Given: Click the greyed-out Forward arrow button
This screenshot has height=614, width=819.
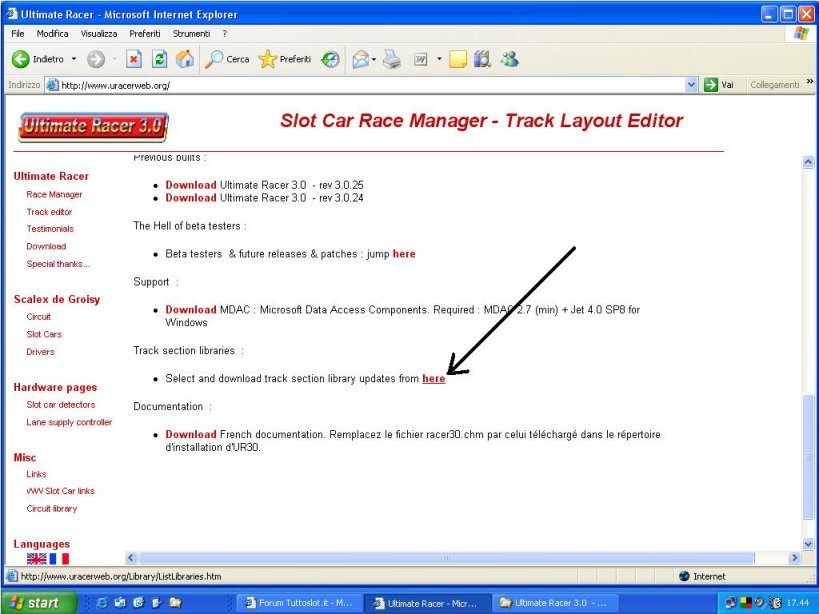Looking at the screenshot, I should (96, 59).
